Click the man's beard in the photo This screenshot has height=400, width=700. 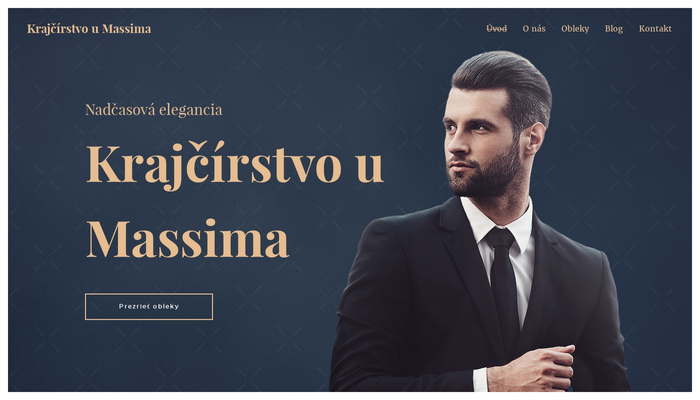coord(489,174)
